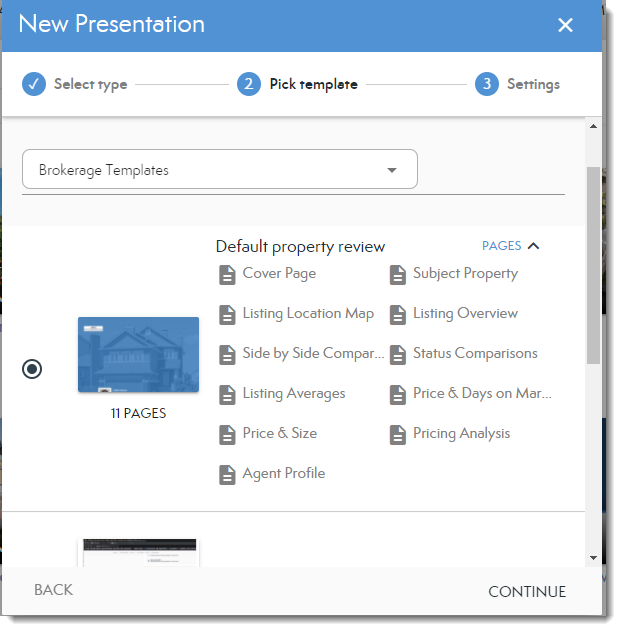Viewport: 621px width, 631px height.
Task: Open the Brokerage Templates dropdown
Action: pos(219,170)
